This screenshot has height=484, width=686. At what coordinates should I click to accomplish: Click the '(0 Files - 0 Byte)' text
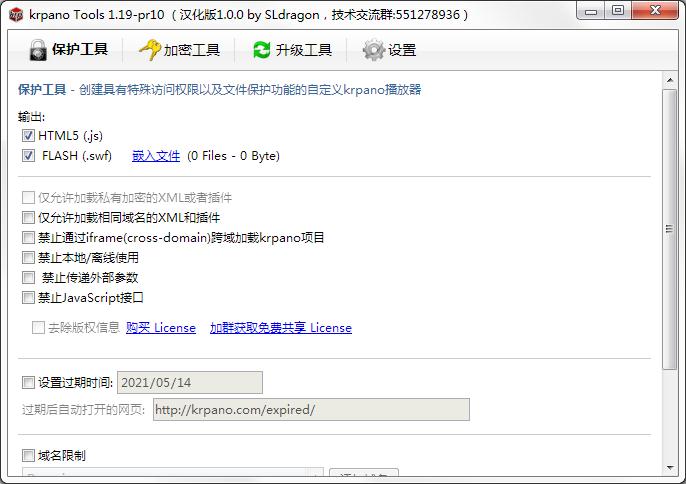click(x=234, y=156)
